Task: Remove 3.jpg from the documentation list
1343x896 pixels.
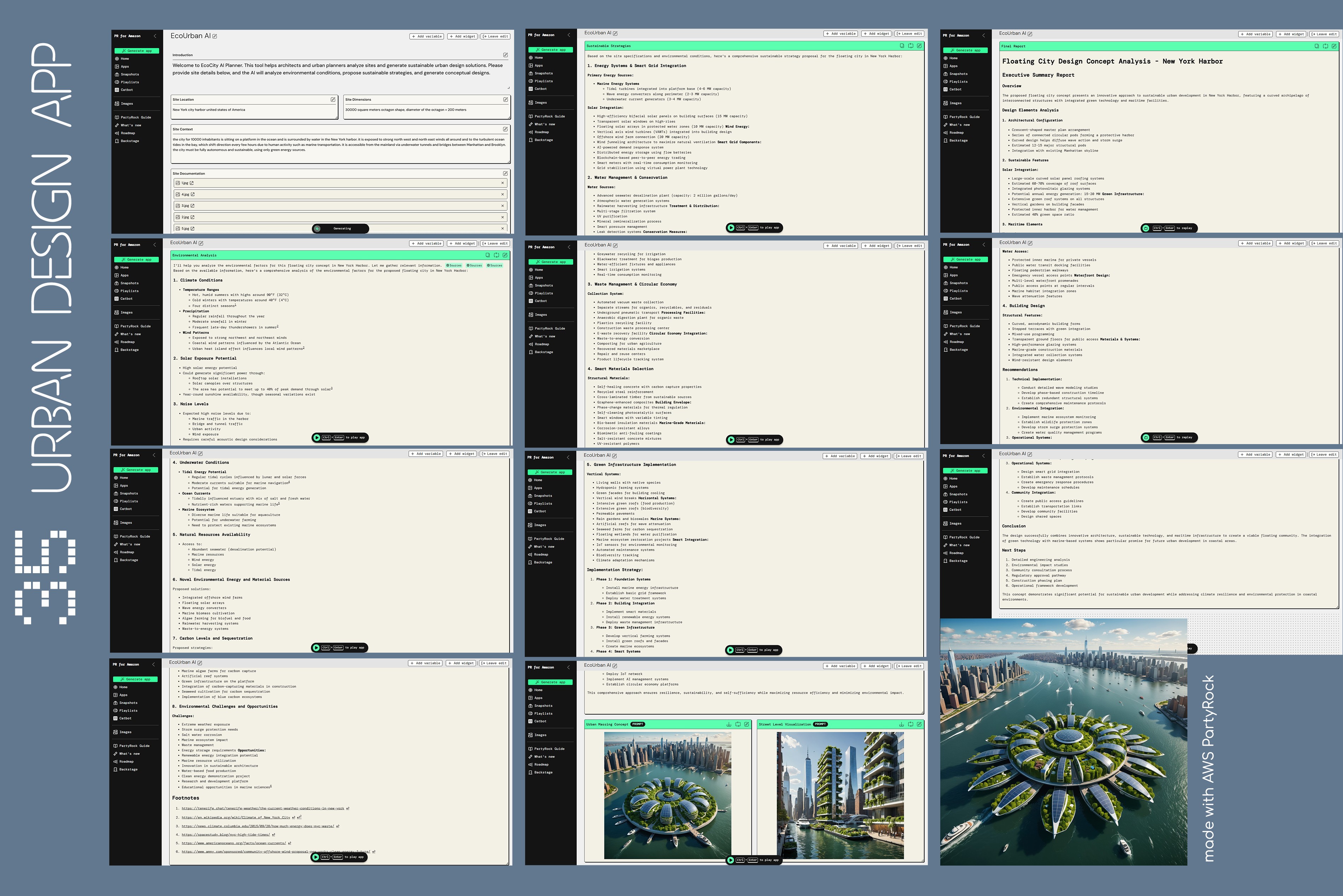Action: click(502, 206)
